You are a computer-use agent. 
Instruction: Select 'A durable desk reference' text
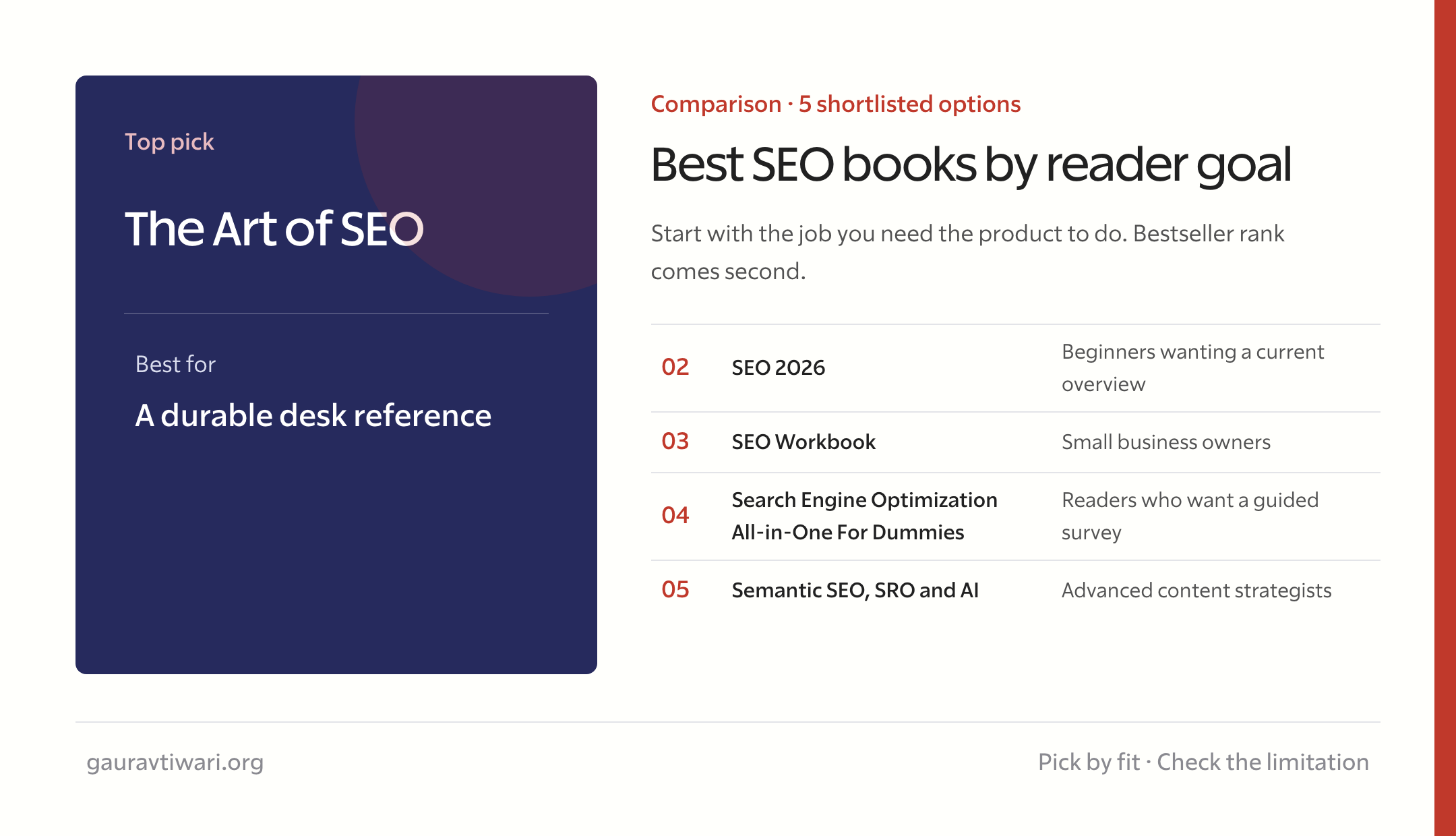(x=313, y=415)
